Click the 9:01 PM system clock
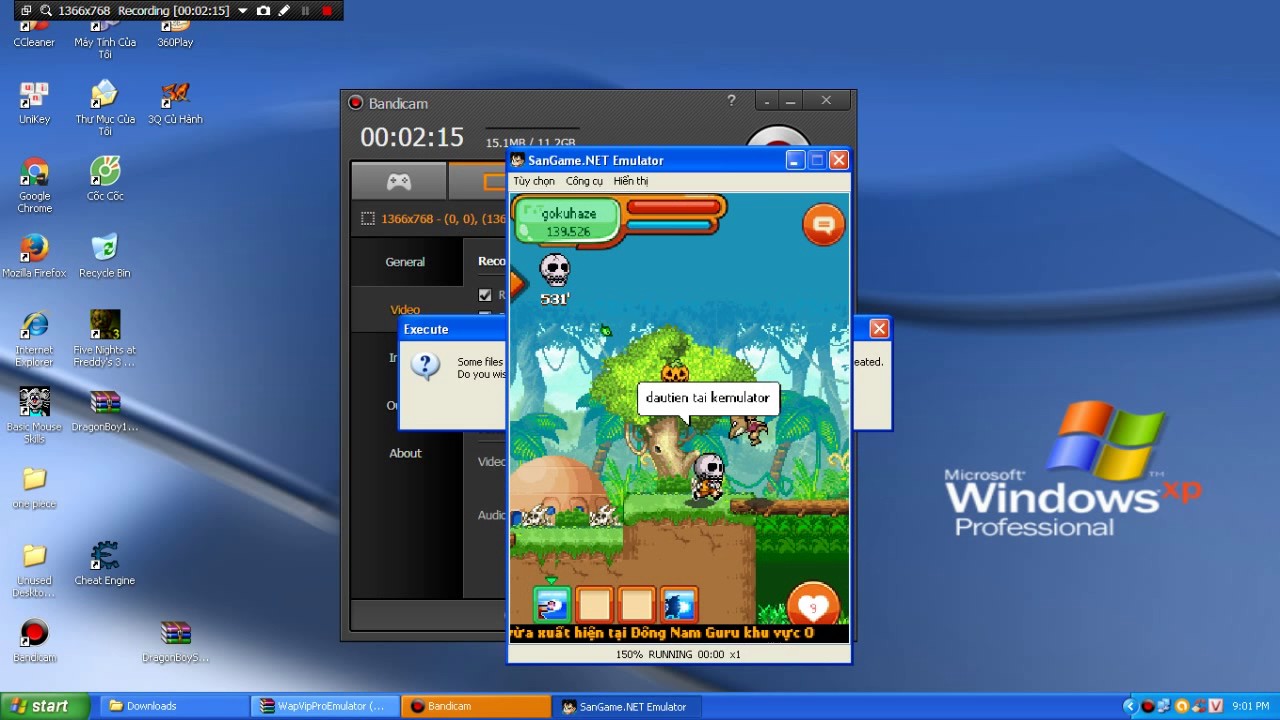 point(1251,706)
